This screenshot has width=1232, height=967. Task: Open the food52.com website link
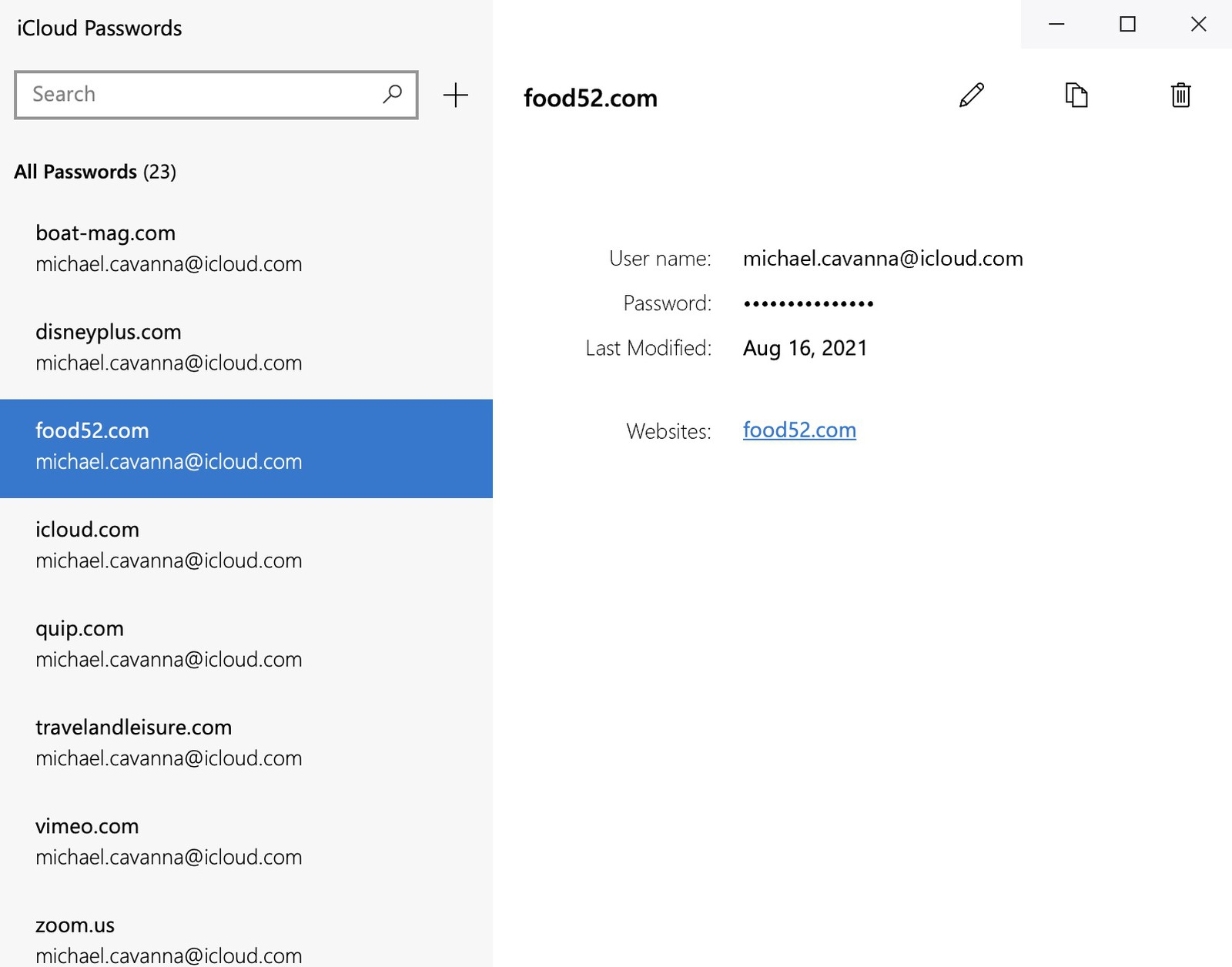798,430
